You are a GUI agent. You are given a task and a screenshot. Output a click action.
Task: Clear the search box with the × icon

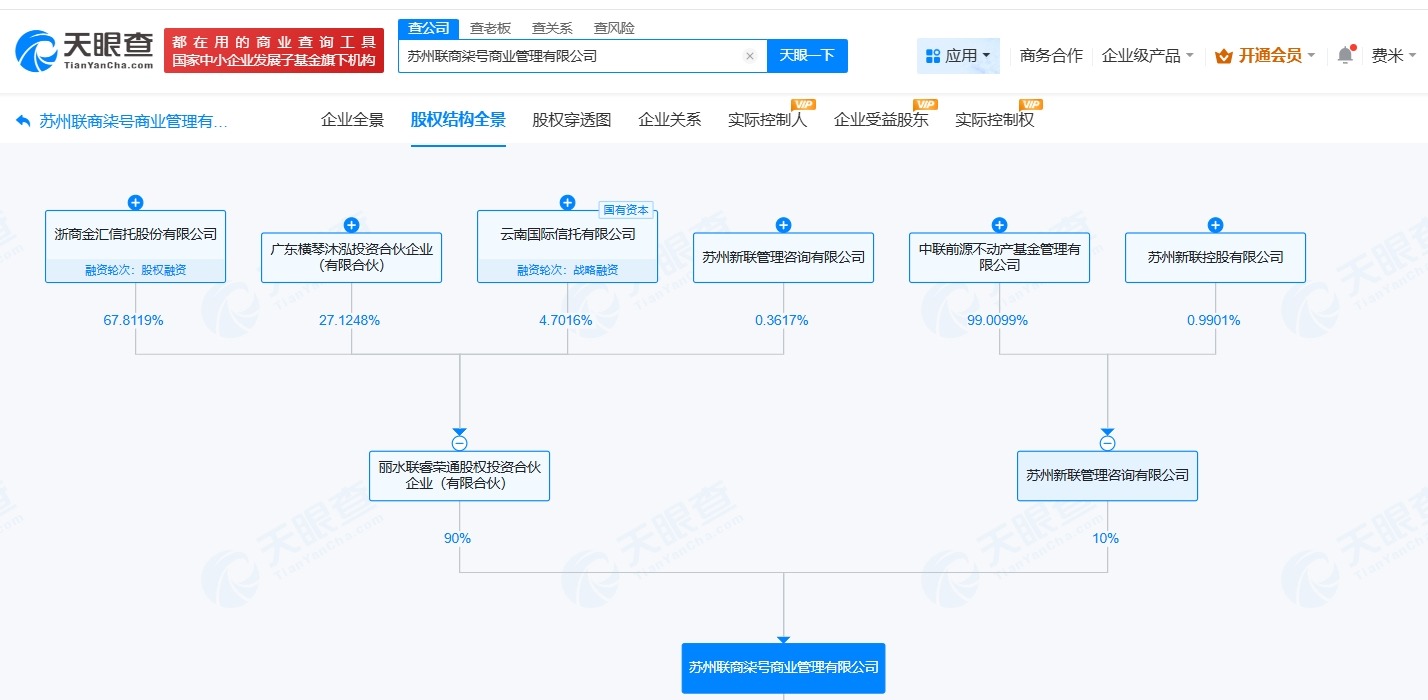tap(750, 56)
